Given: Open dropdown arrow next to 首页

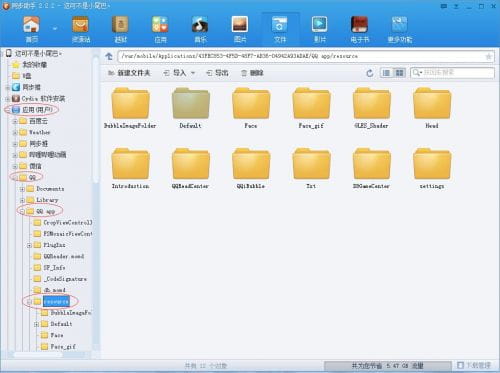Looking at the screenshot, I should [55, 29].
